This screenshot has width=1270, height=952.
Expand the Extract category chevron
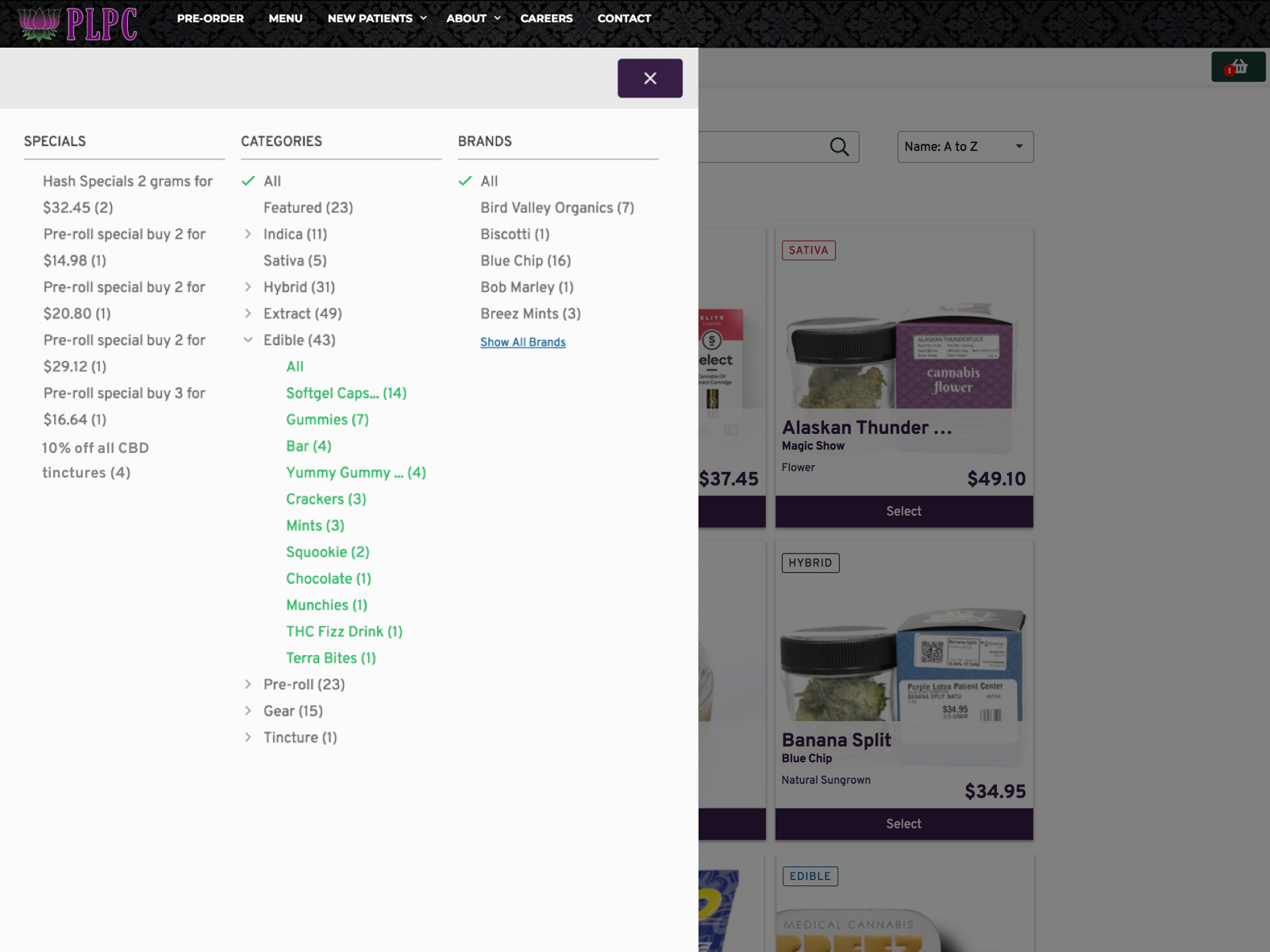pos(248,313)
